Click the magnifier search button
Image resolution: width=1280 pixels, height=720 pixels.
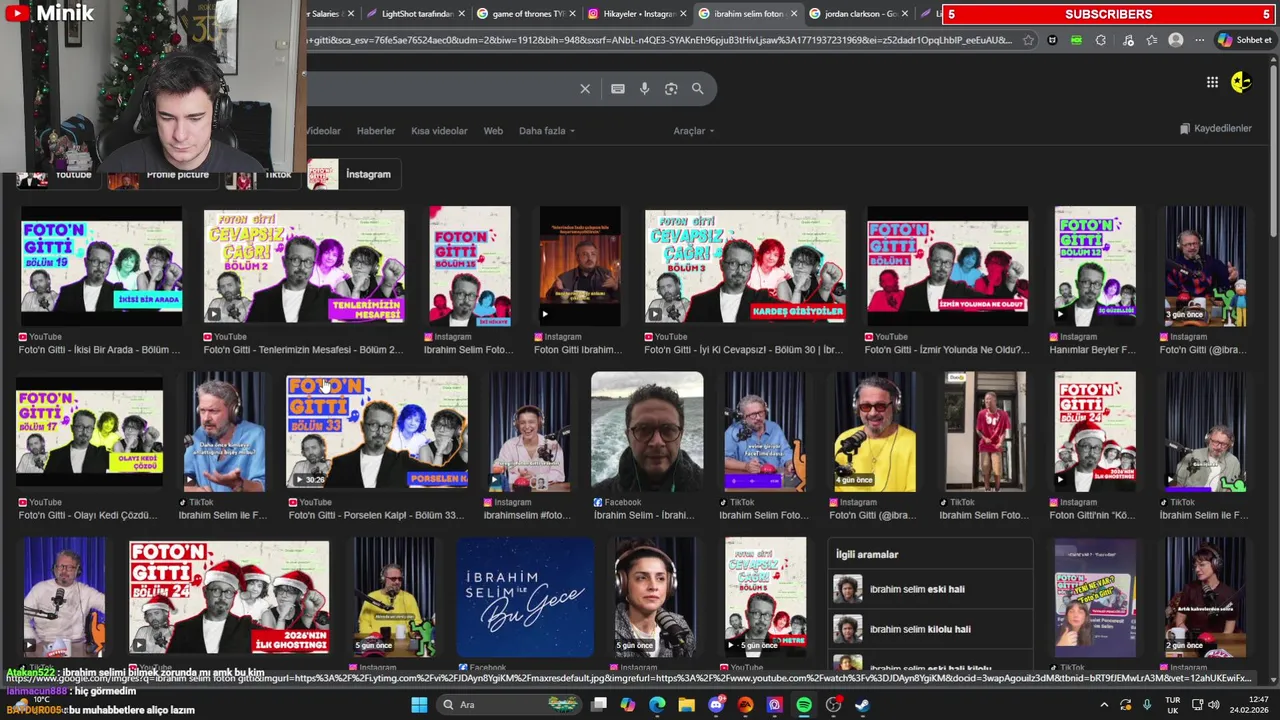click(697, 89)
